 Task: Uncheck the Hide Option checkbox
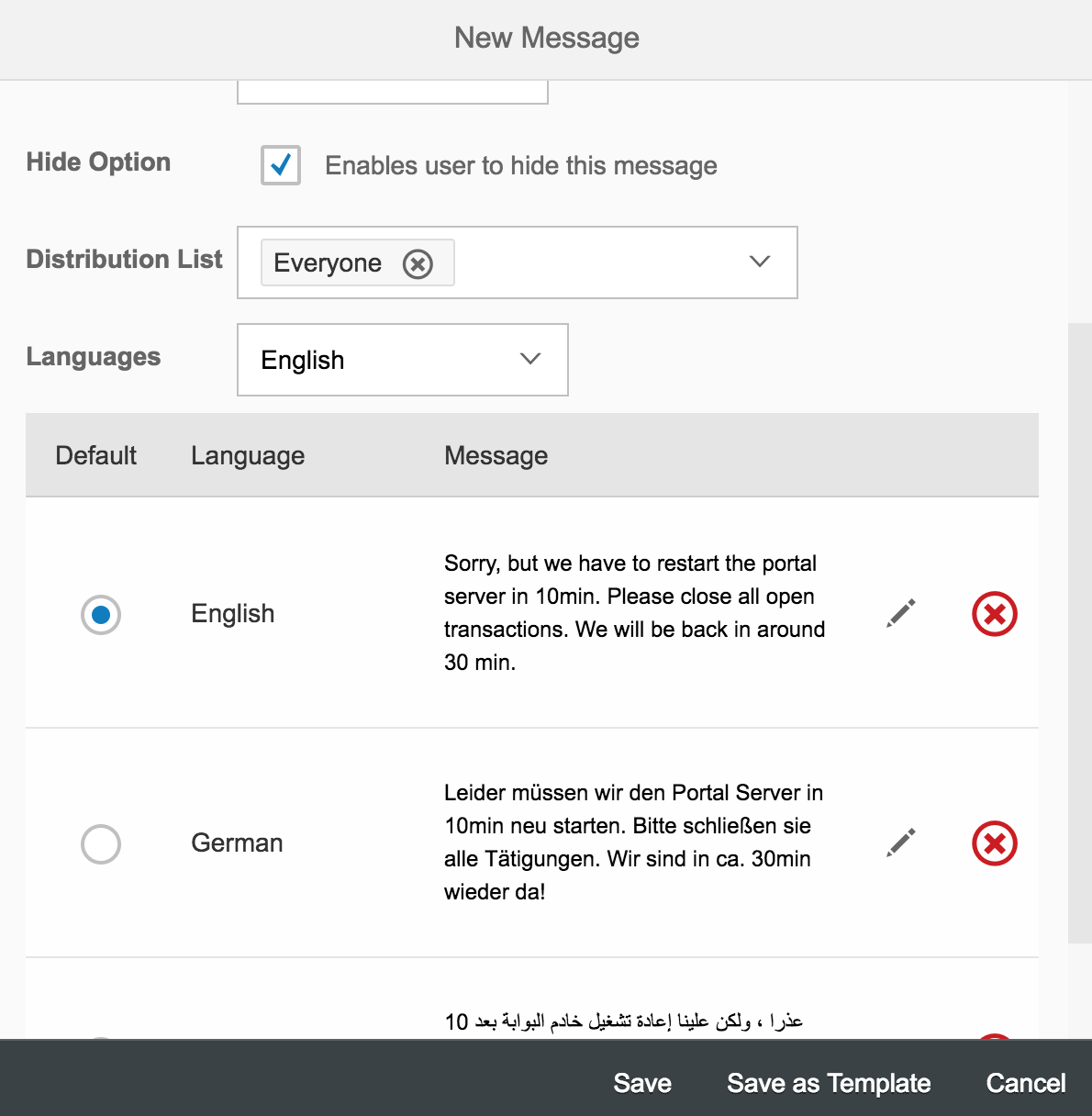tap(281, 165)
